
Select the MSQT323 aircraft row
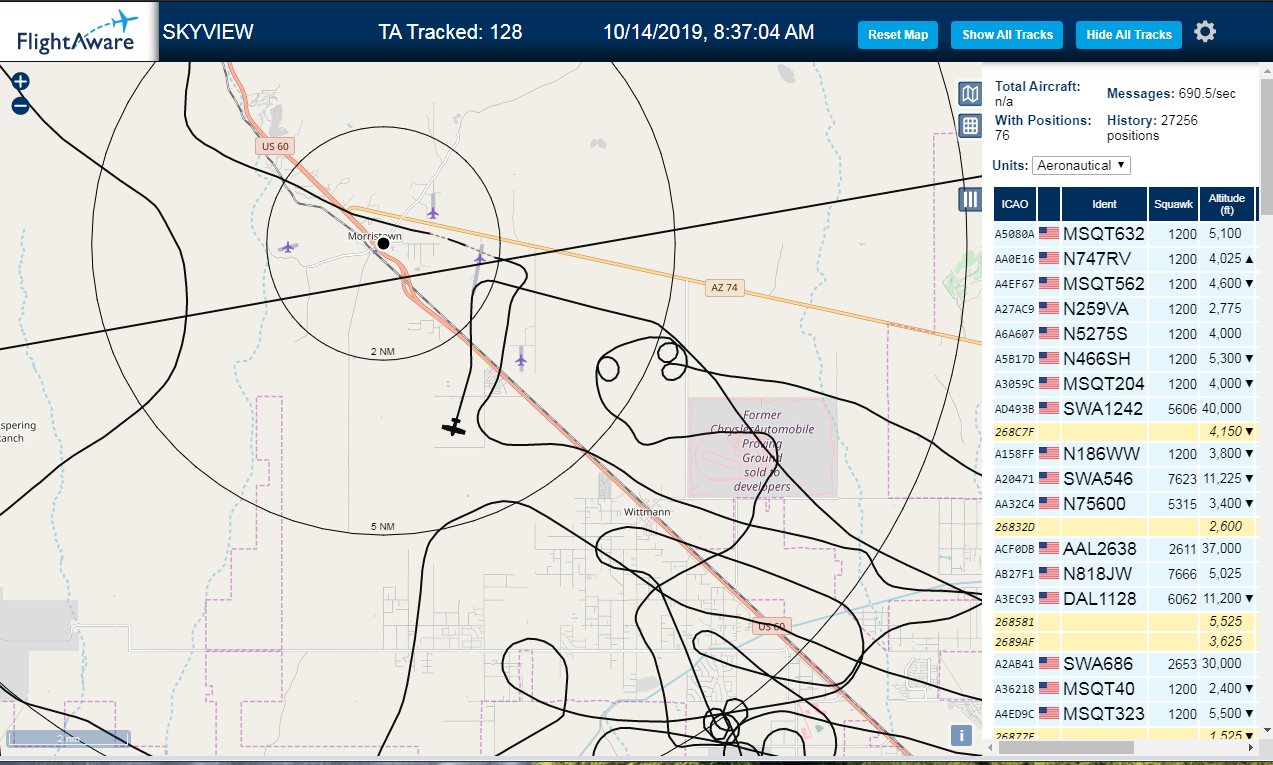coord(1125,714)
